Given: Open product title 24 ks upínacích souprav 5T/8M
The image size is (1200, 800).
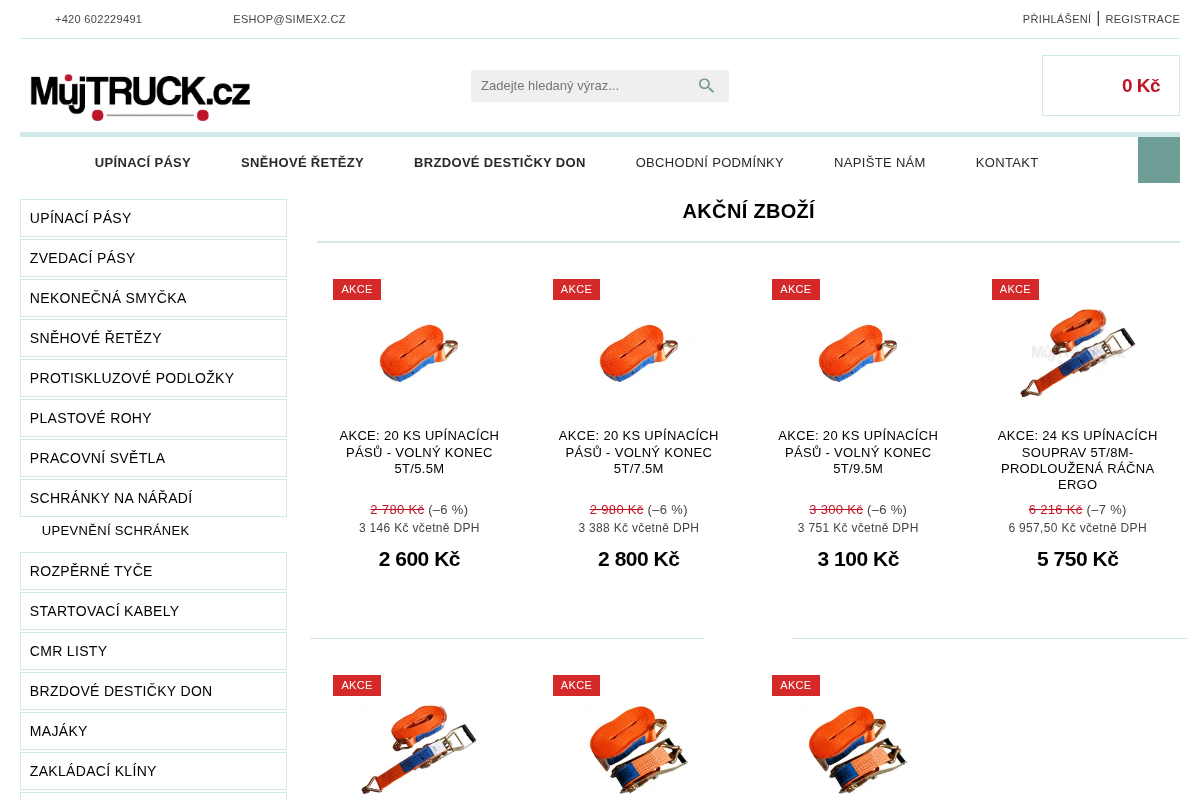Looking at the screenshot, I should click(x=1077, y=460).
